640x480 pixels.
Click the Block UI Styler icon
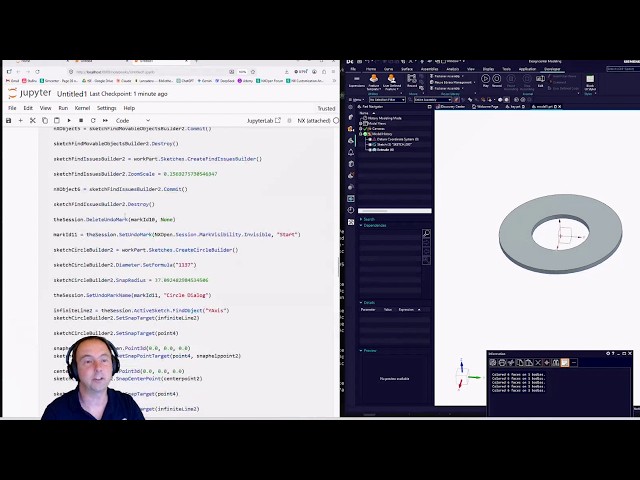point(590,82)
